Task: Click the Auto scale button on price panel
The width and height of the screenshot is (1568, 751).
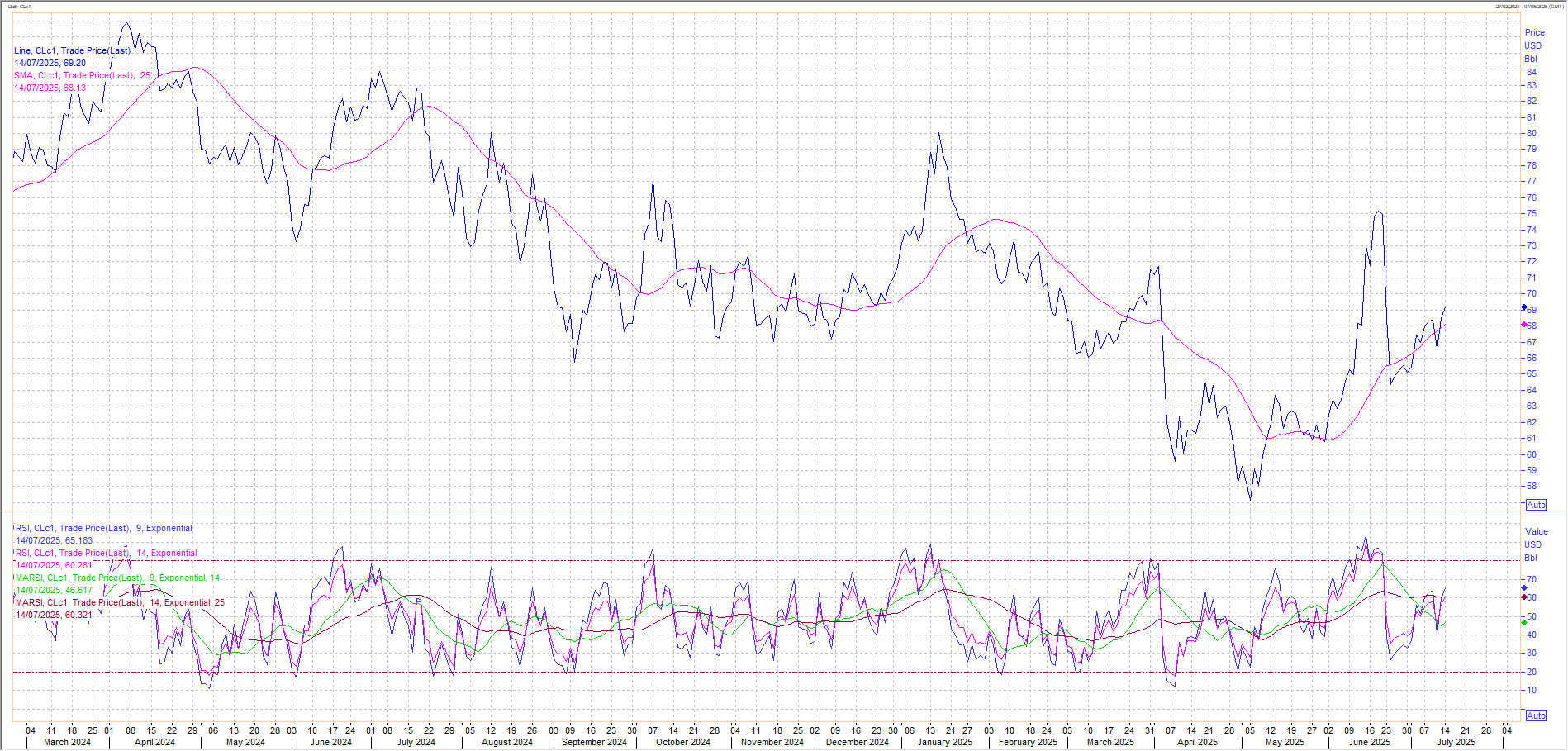Action: tap(1536, 505)
